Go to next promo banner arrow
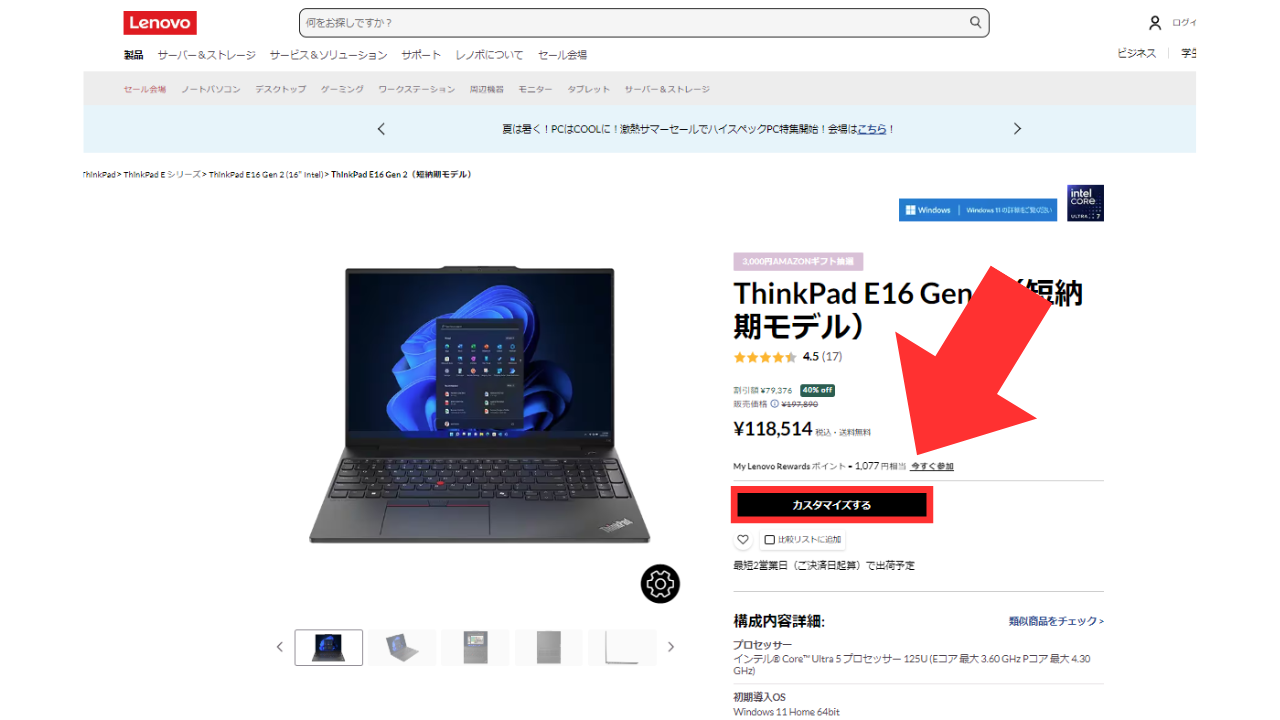This screenshot has height=720, width=1280. pyautogui.click(x=1017, y=129)
